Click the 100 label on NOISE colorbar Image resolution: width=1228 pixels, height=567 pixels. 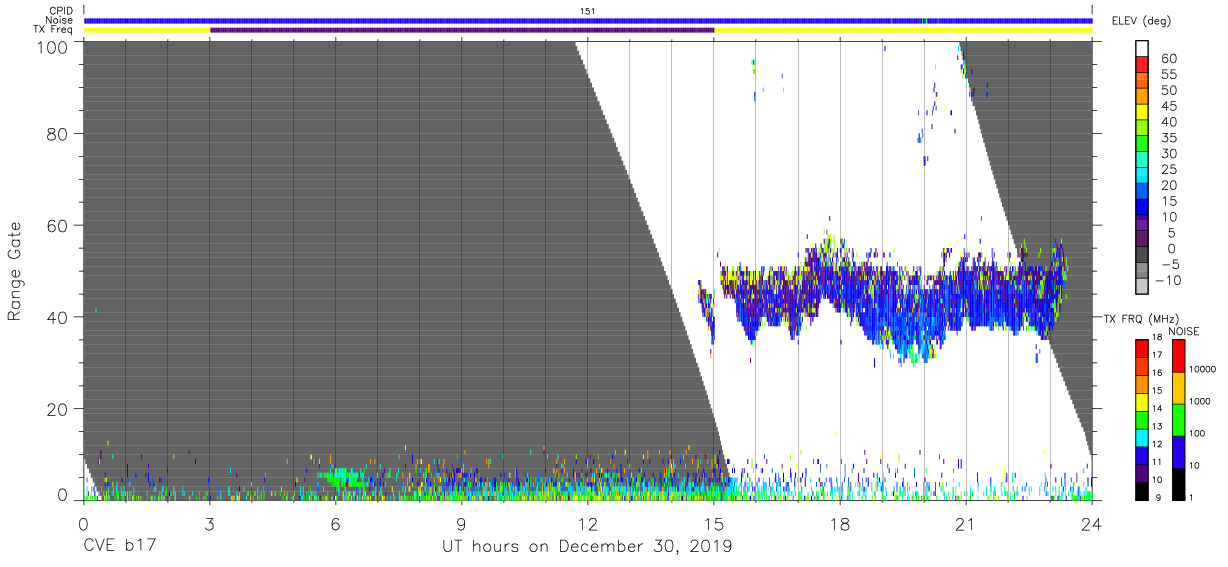(x=1198, y=433)
